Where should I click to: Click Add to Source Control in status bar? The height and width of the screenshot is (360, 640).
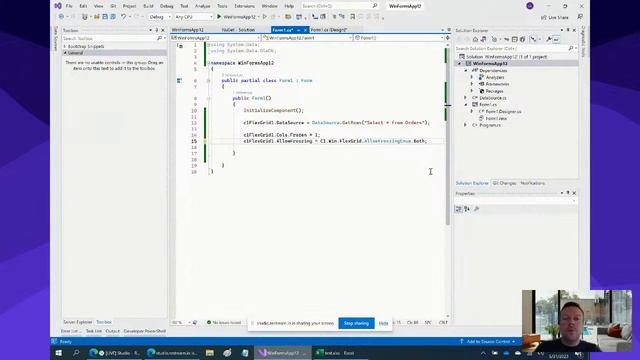(x=488, y=342)
